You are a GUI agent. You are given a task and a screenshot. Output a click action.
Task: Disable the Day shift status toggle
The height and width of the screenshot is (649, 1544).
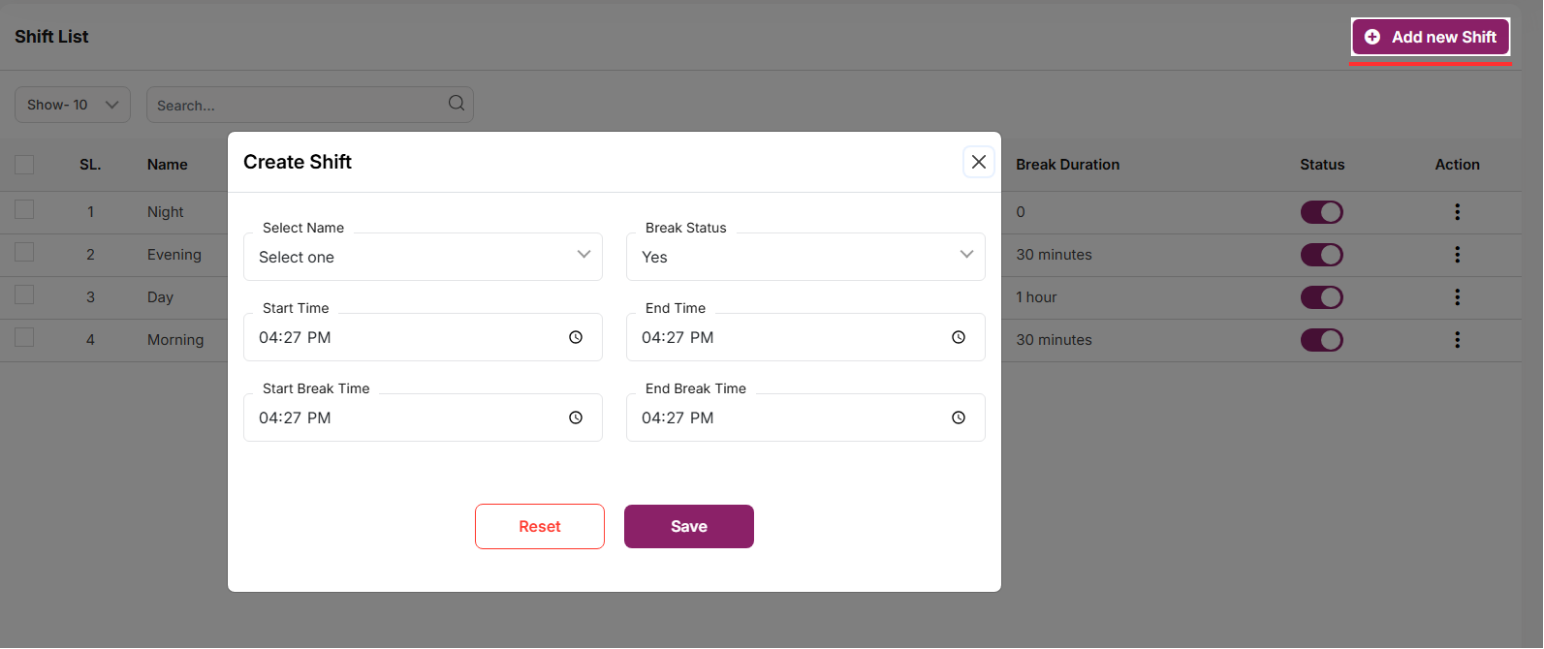1321,297
